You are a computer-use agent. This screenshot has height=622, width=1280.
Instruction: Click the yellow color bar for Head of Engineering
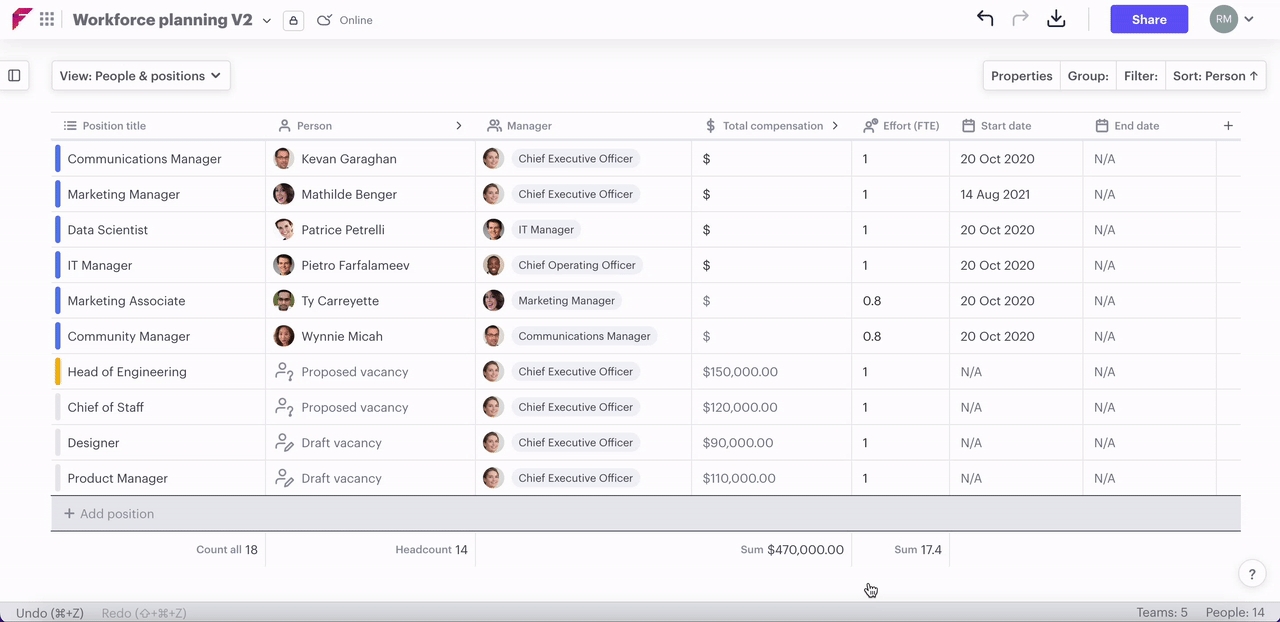[x=58, y=372]
